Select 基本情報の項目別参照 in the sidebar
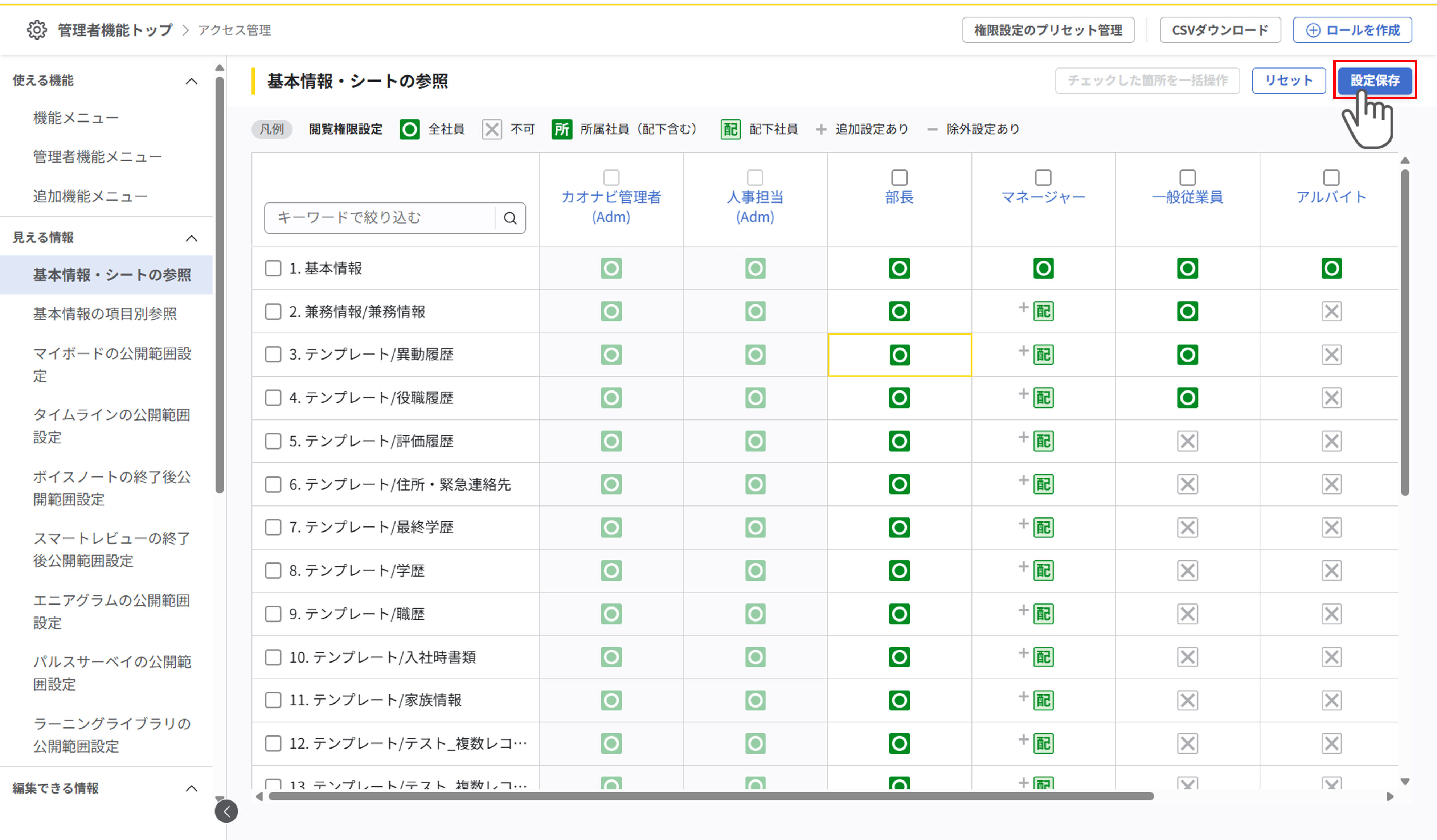This screenshot has width=1437, height=840. [x=105, y=314]
